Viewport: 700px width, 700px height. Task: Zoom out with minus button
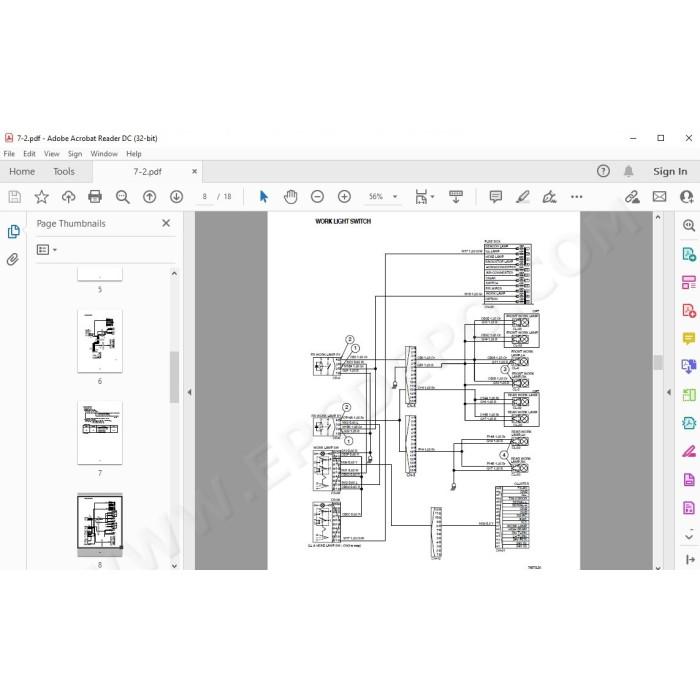(317, 196)
